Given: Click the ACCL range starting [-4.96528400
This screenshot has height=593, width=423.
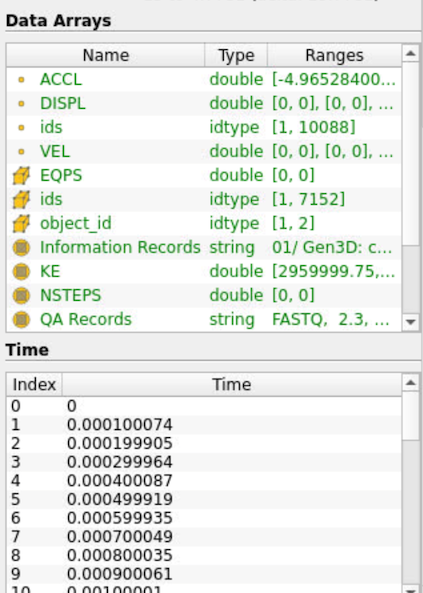Looking at the screenshot, I should [334, 79].
